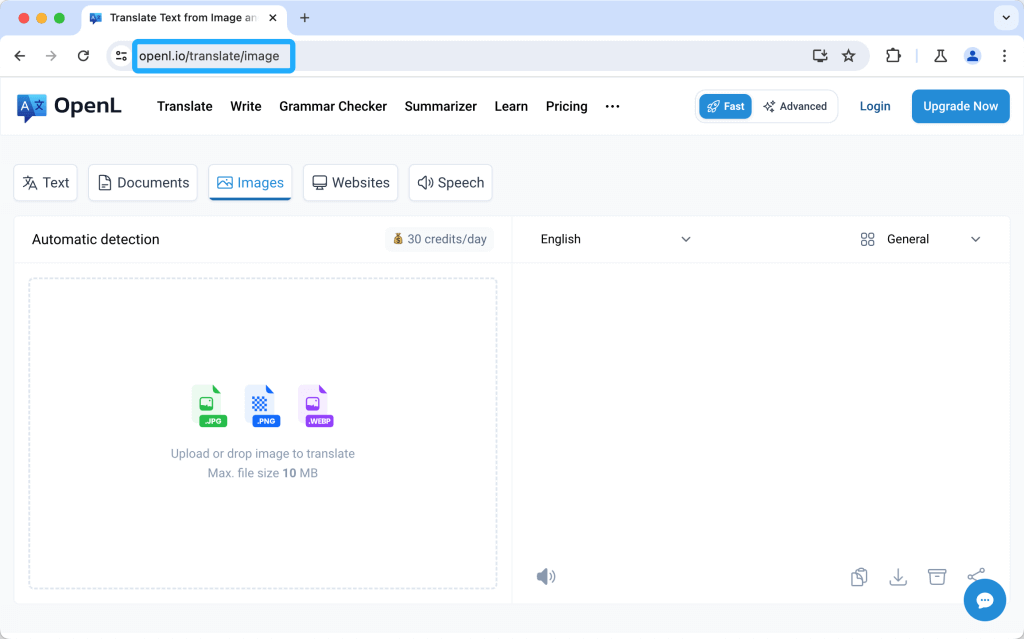
Task: Click the download translation icon
Action: (898, 577)
